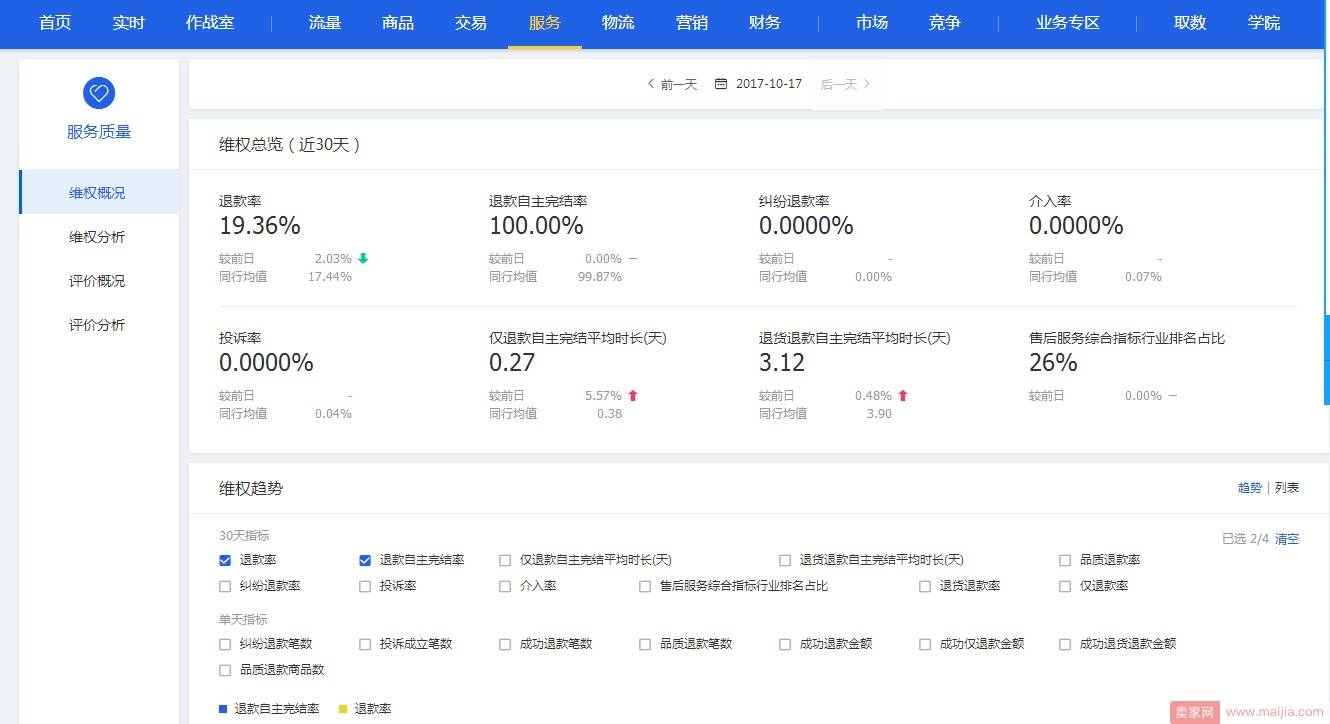Image resolution: width=1330 pixels, height=724 pixels.
Task: Click the 售后服务综合指标行业排名占比 value 26%
Action: coord(1053,363)
